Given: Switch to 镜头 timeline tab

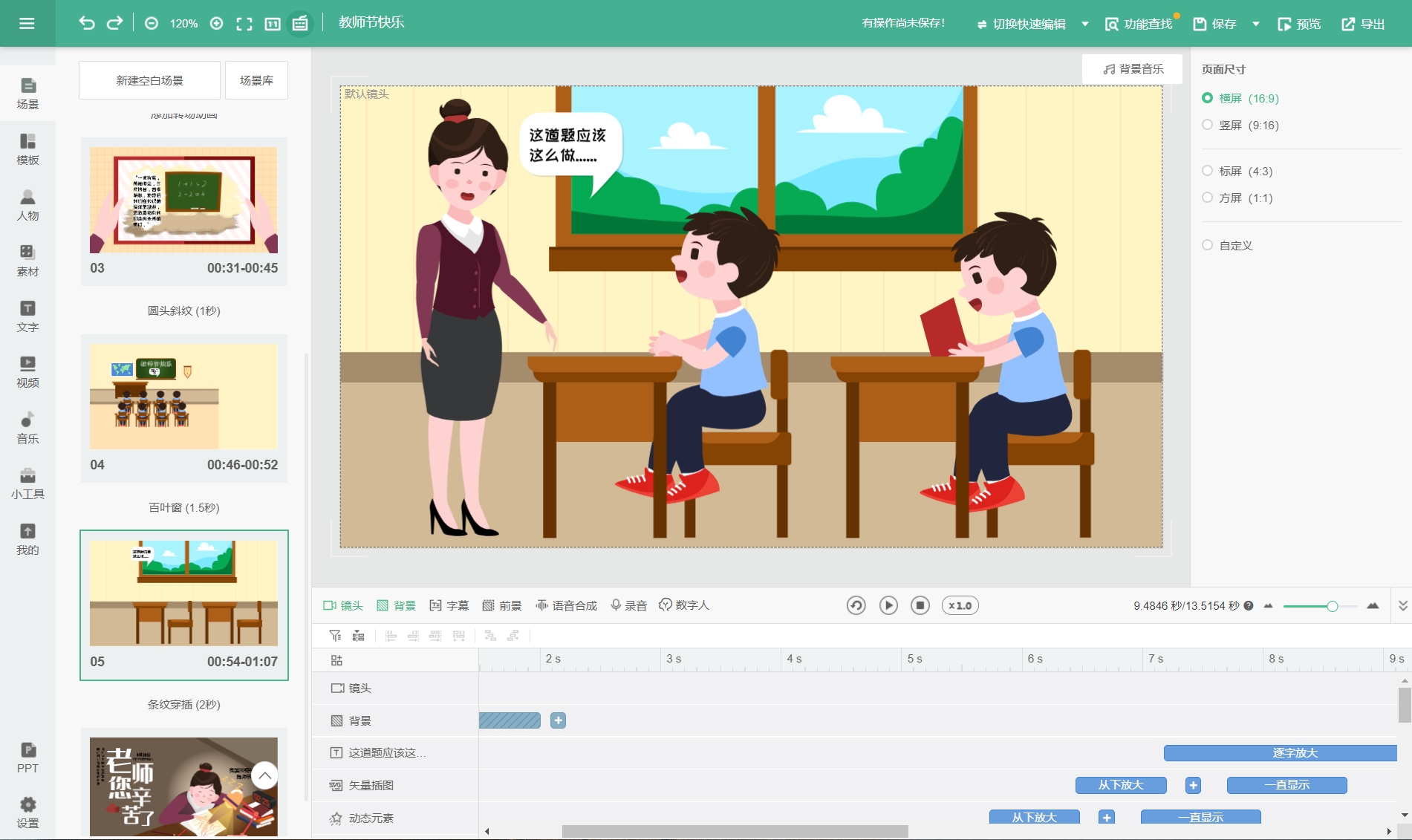Looking at the screenshot, I should point(343,605).
